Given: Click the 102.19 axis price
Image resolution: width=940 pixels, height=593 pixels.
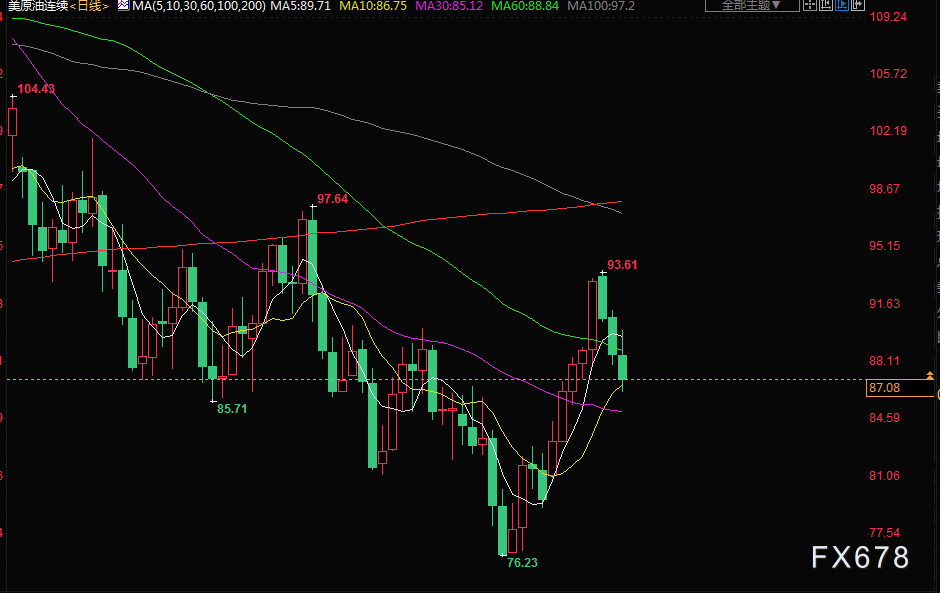Looking at the screenshot, I should (x=888, y=131).
